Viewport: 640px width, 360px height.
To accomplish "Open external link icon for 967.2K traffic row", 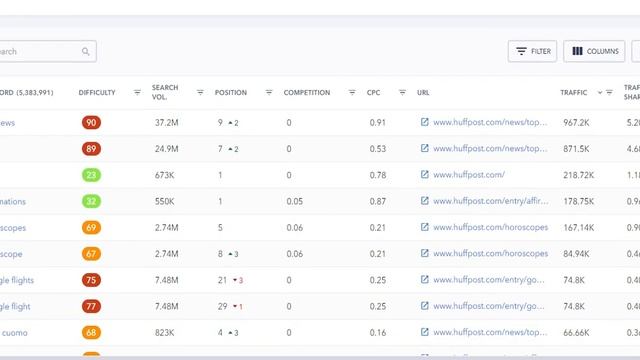I will point(424,122).
